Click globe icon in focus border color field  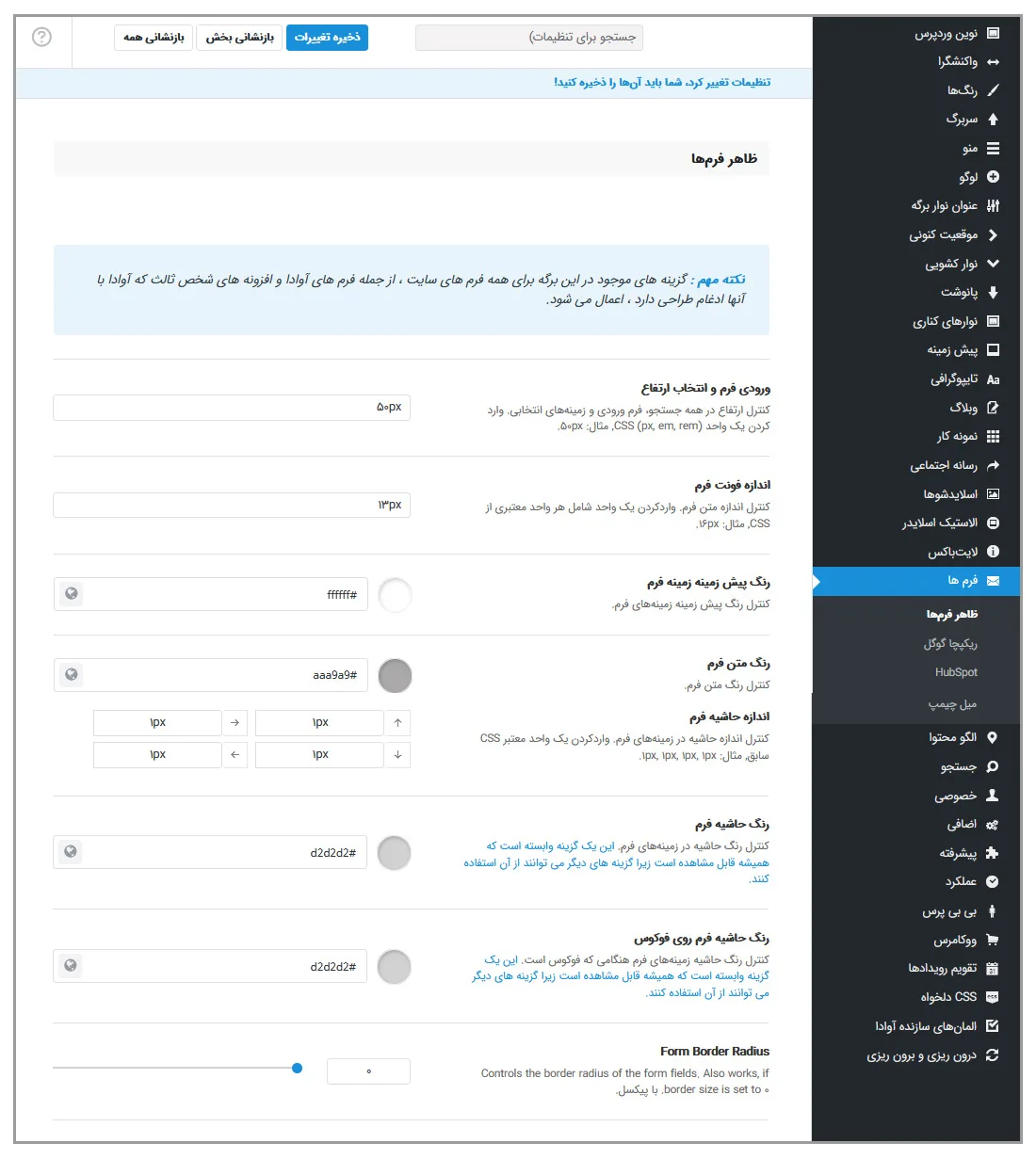pos(71,966)
